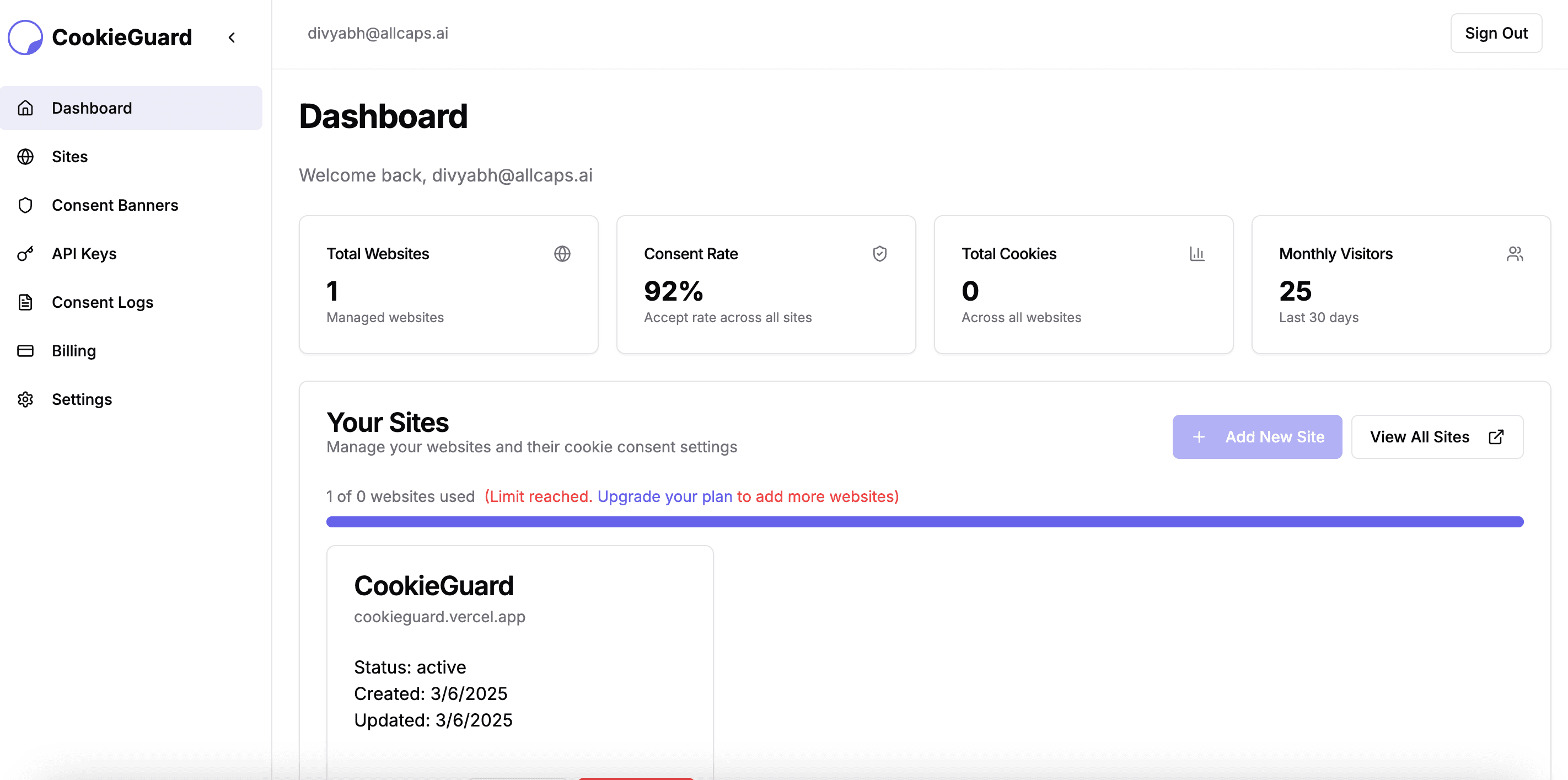
Task: Click the 'Welcome back' greeting text
Action: [445, 175]
